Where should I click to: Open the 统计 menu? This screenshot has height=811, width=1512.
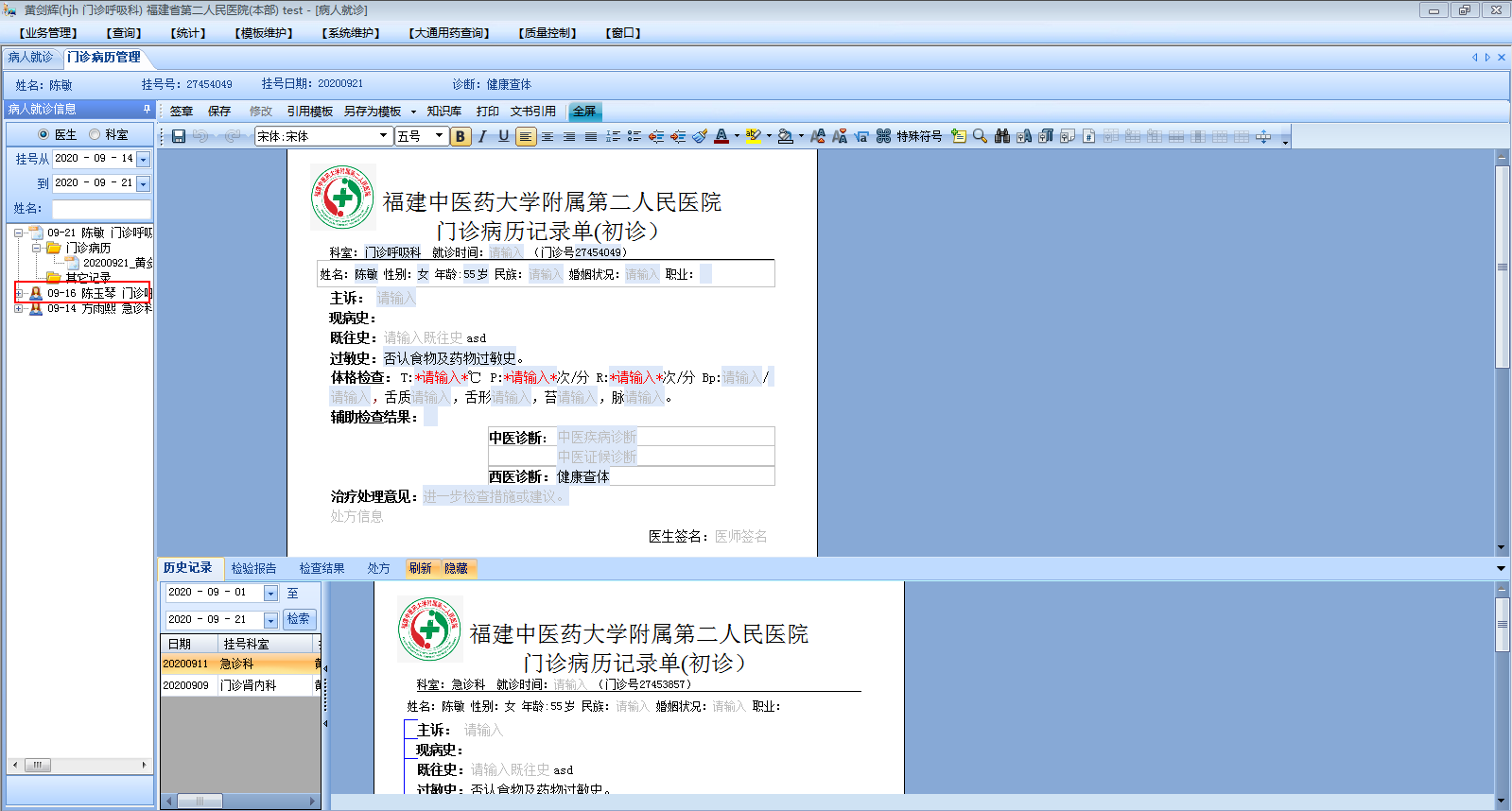(188, 33)
